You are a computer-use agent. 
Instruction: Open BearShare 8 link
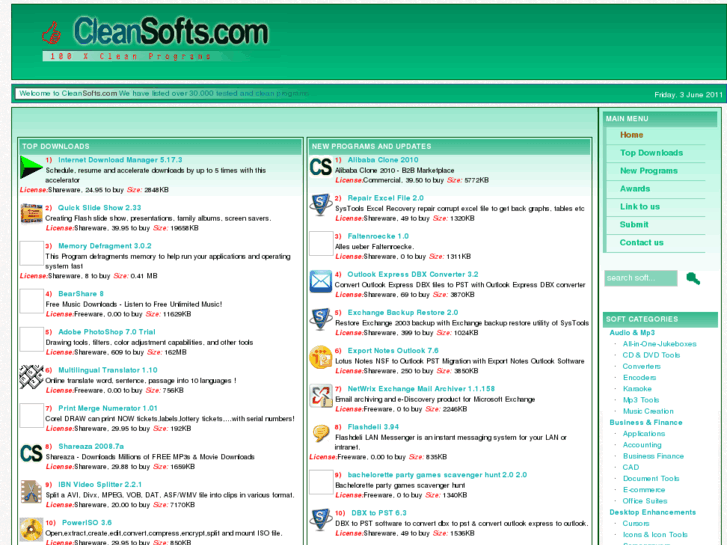(81, 294)
